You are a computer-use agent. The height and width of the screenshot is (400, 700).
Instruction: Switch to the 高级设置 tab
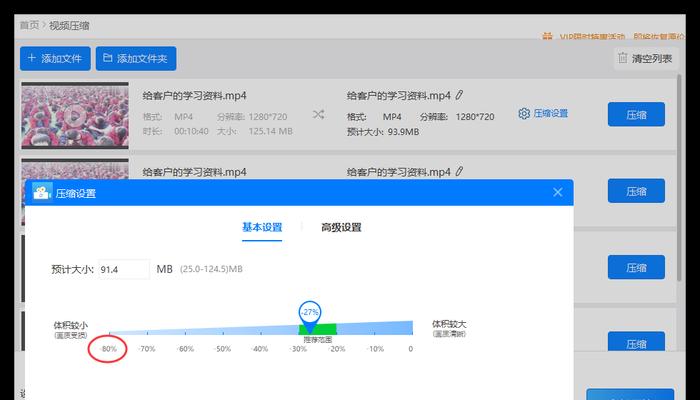[x=341, y=227]
